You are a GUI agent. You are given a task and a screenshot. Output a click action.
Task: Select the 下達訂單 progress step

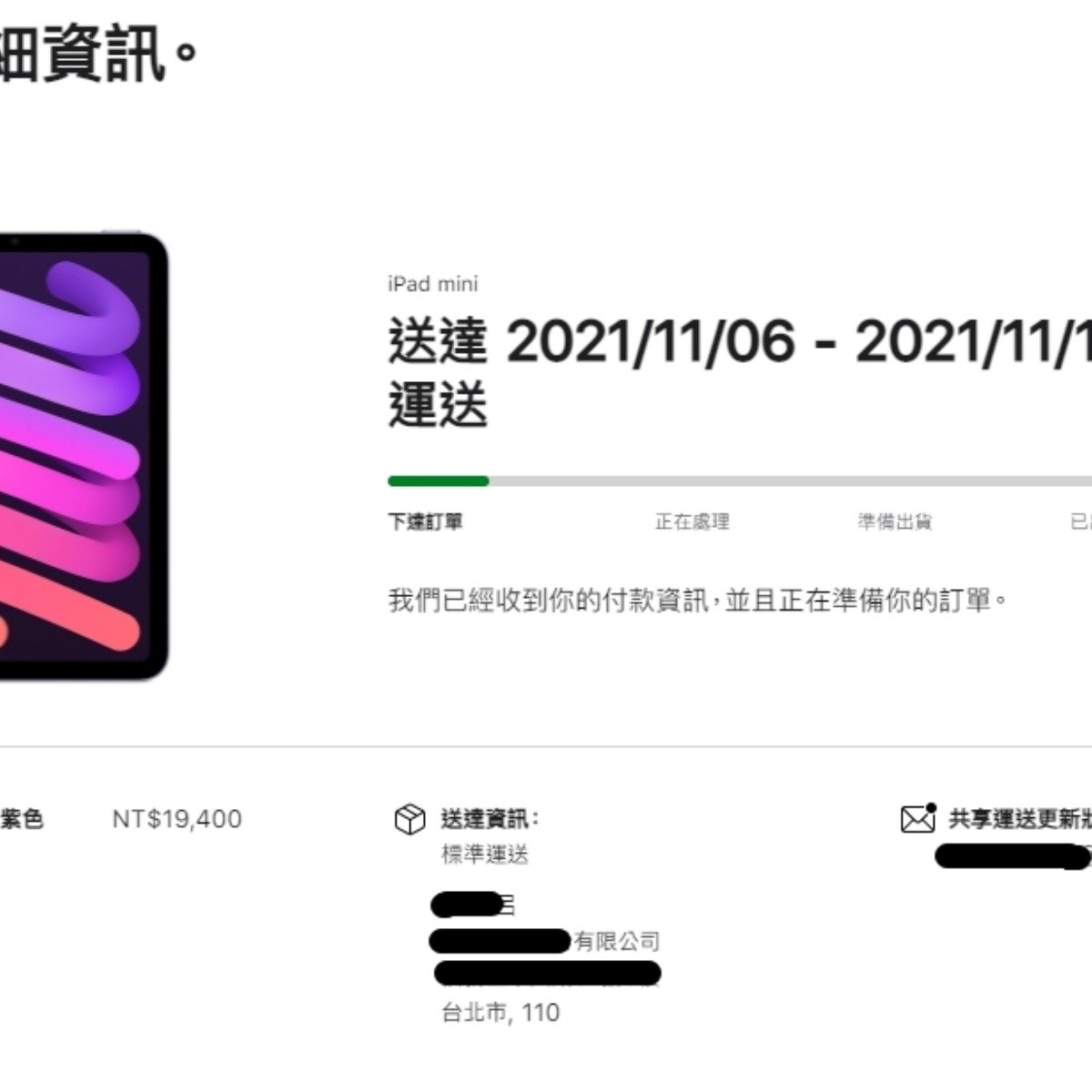coord(425,521)
